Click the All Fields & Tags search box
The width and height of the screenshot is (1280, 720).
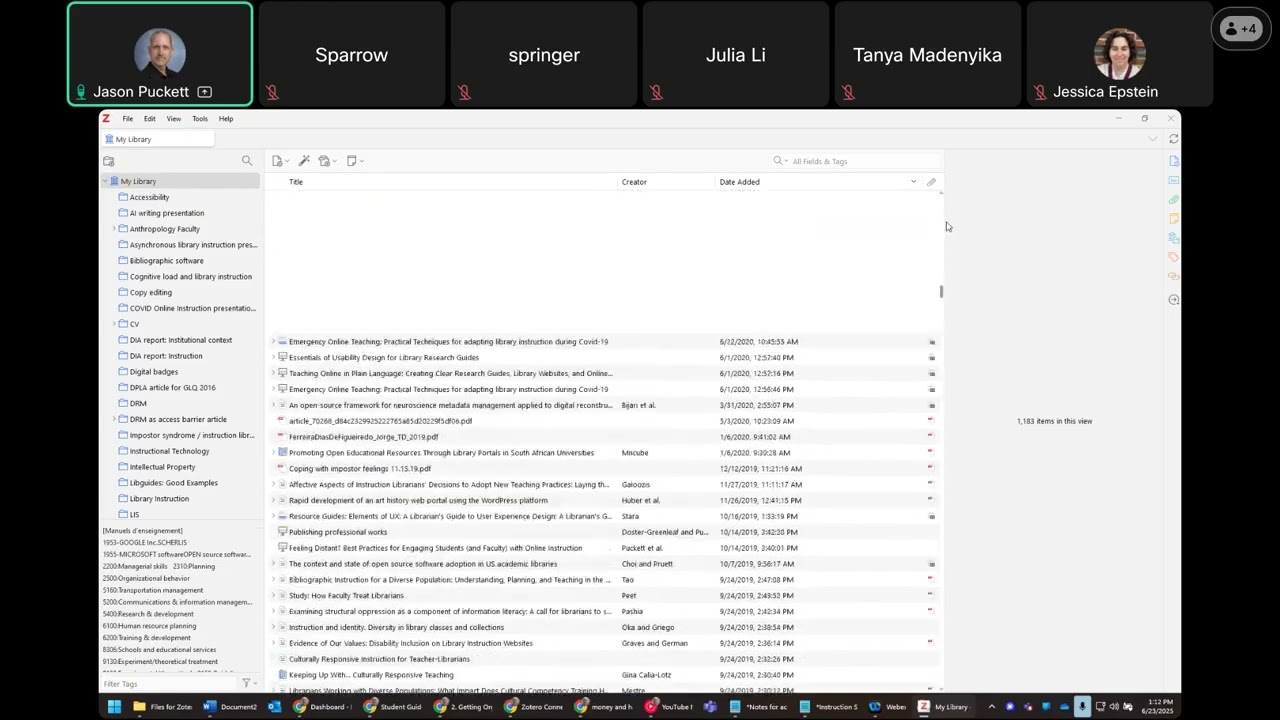(864, 161)
